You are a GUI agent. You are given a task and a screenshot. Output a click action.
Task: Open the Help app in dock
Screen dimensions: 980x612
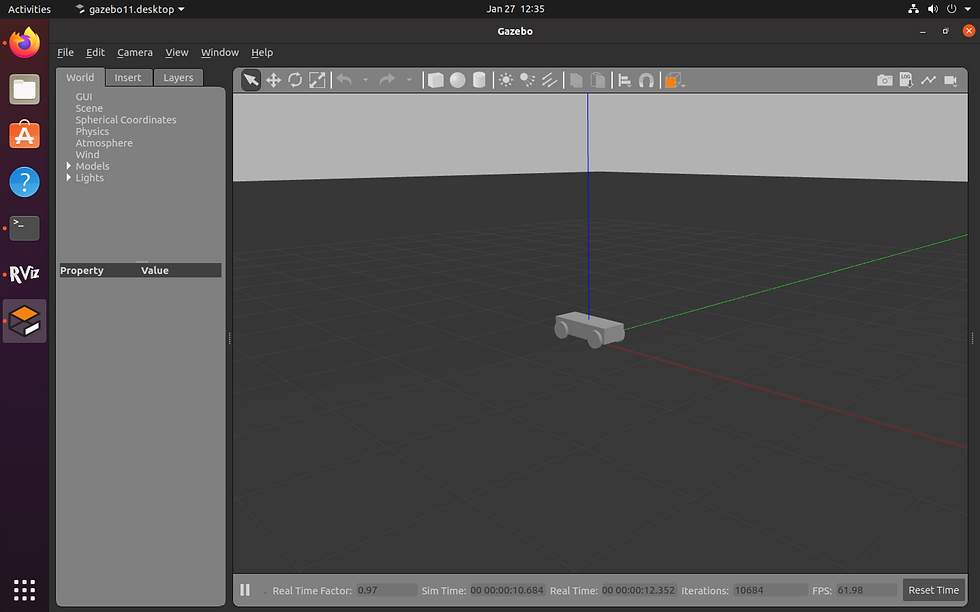tap(24, 182)
